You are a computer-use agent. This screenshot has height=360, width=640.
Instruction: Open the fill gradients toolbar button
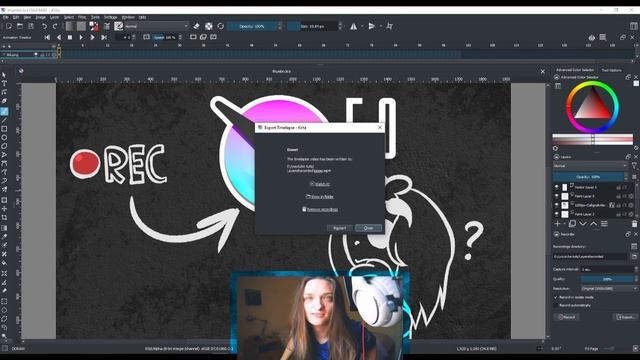pyautogui.click(x=70, y=26)
